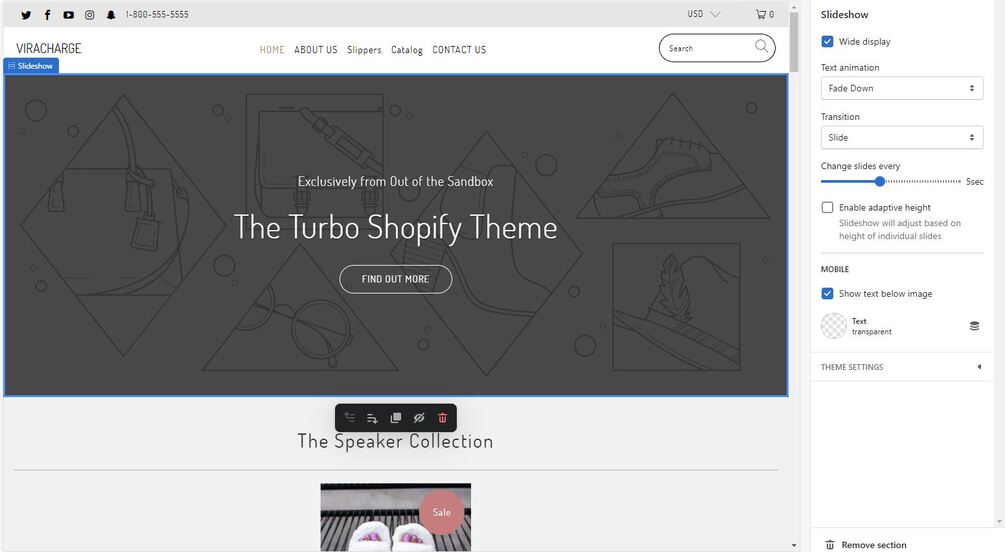Click the phone number 1-800-555-5555

pyautogui.click(x=157, y=15)
